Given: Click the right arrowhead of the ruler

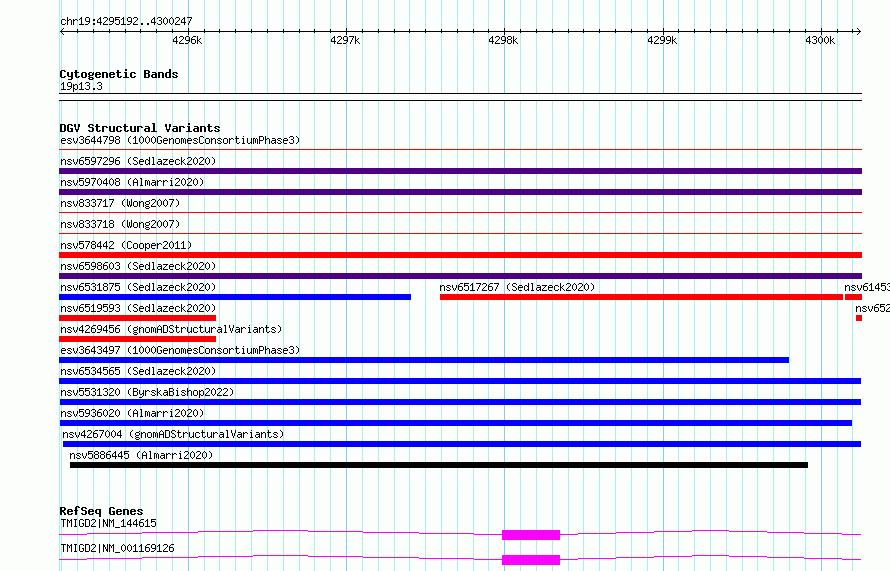Looking at the screenshot, I should tap(859, 31).
